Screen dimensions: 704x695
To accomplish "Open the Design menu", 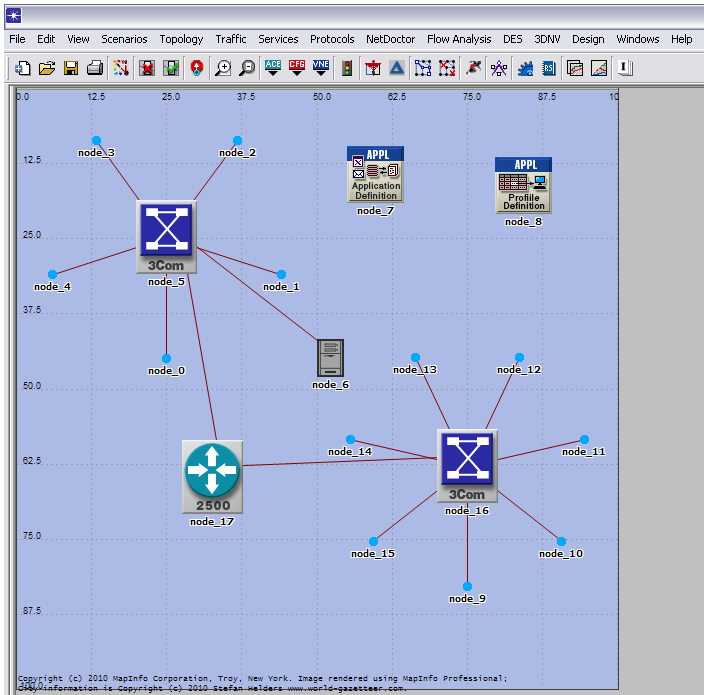I will pyautogui.click(x=588, y=39).
